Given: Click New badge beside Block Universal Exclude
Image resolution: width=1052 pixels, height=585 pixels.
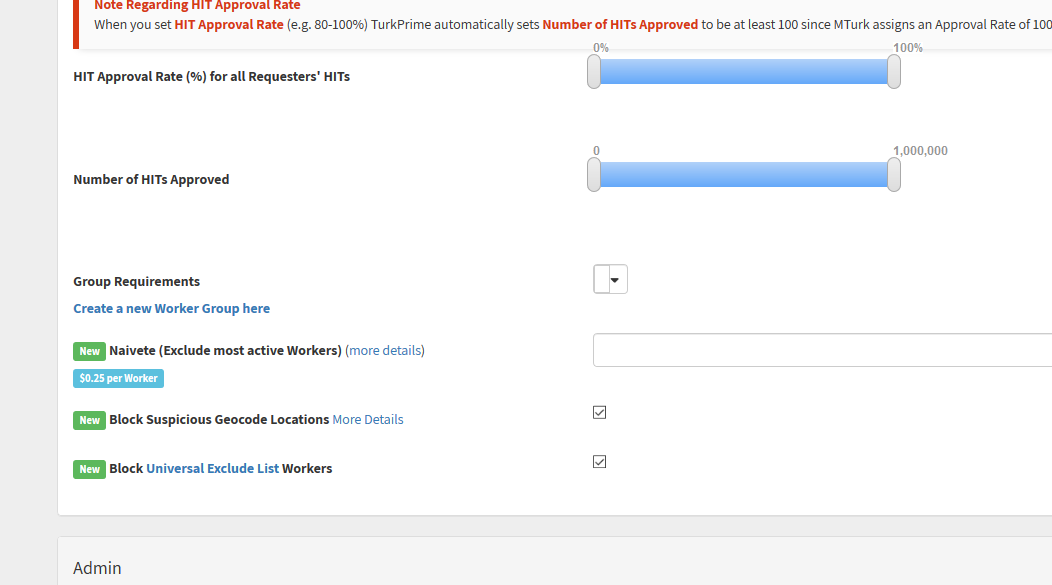Looking at the screenshot, I should [89, 469].
